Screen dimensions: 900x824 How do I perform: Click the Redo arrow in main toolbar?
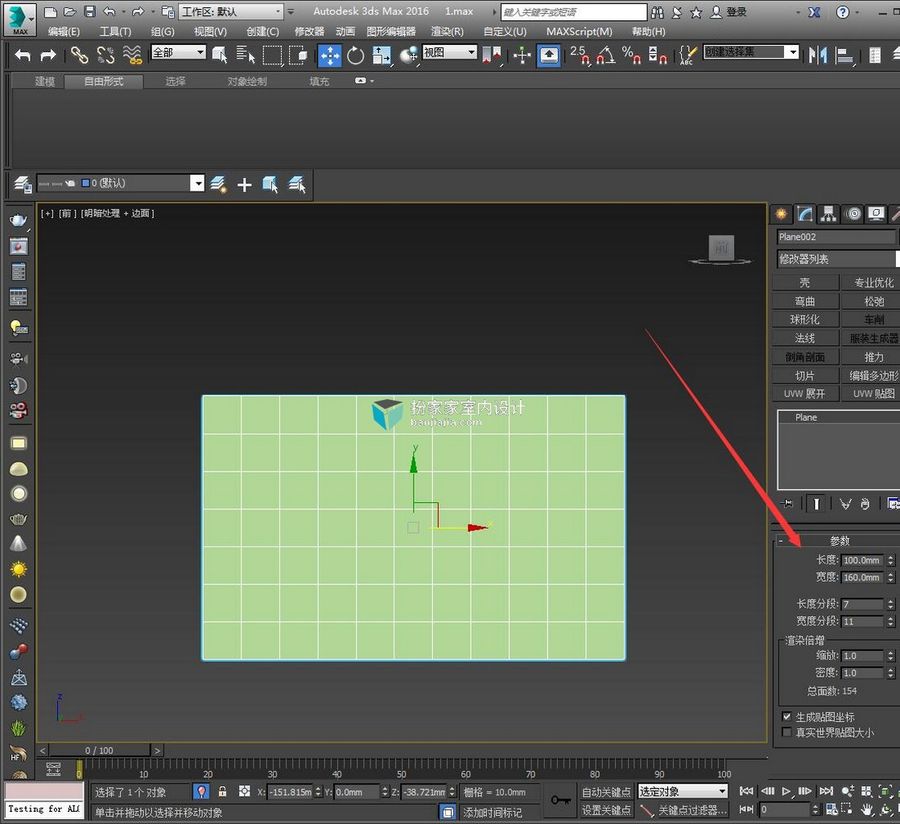click(x=48, y=56)
